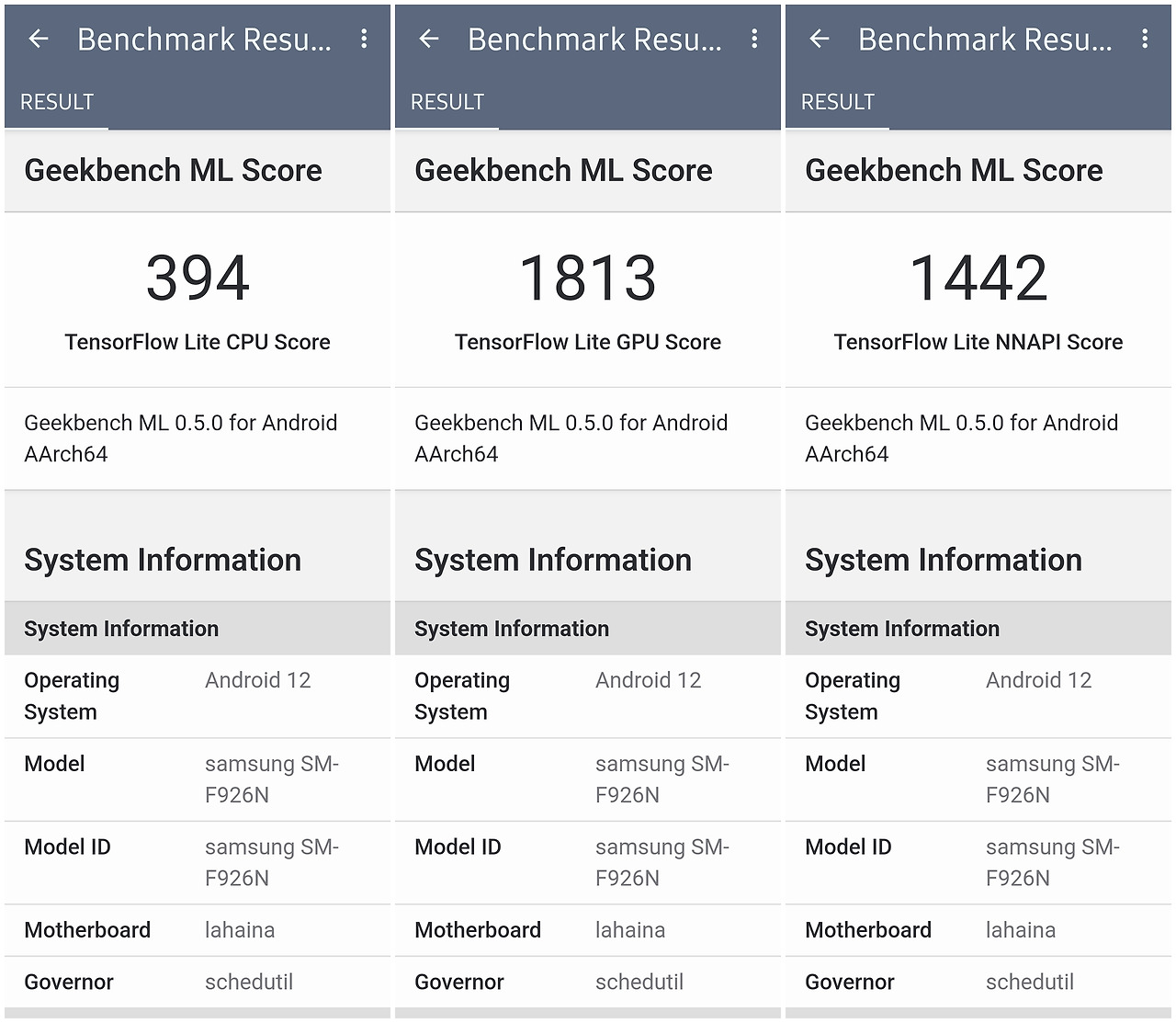Open overflow menu on the CPU result panel
The image size is (1176, 1023).
(x=365, y=39)
